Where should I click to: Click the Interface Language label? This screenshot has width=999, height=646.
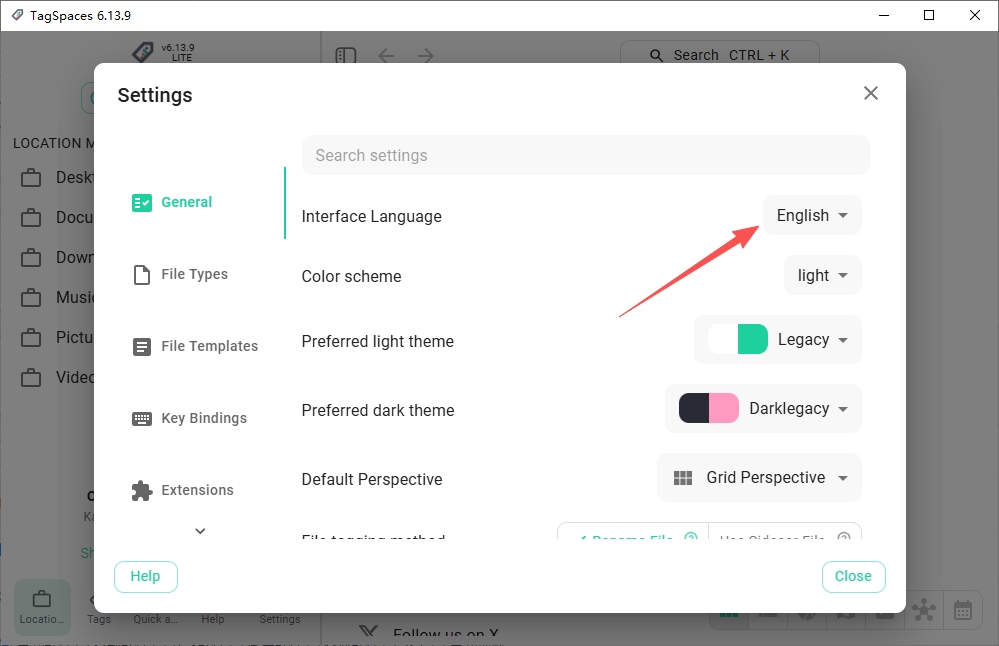(371, 217)
